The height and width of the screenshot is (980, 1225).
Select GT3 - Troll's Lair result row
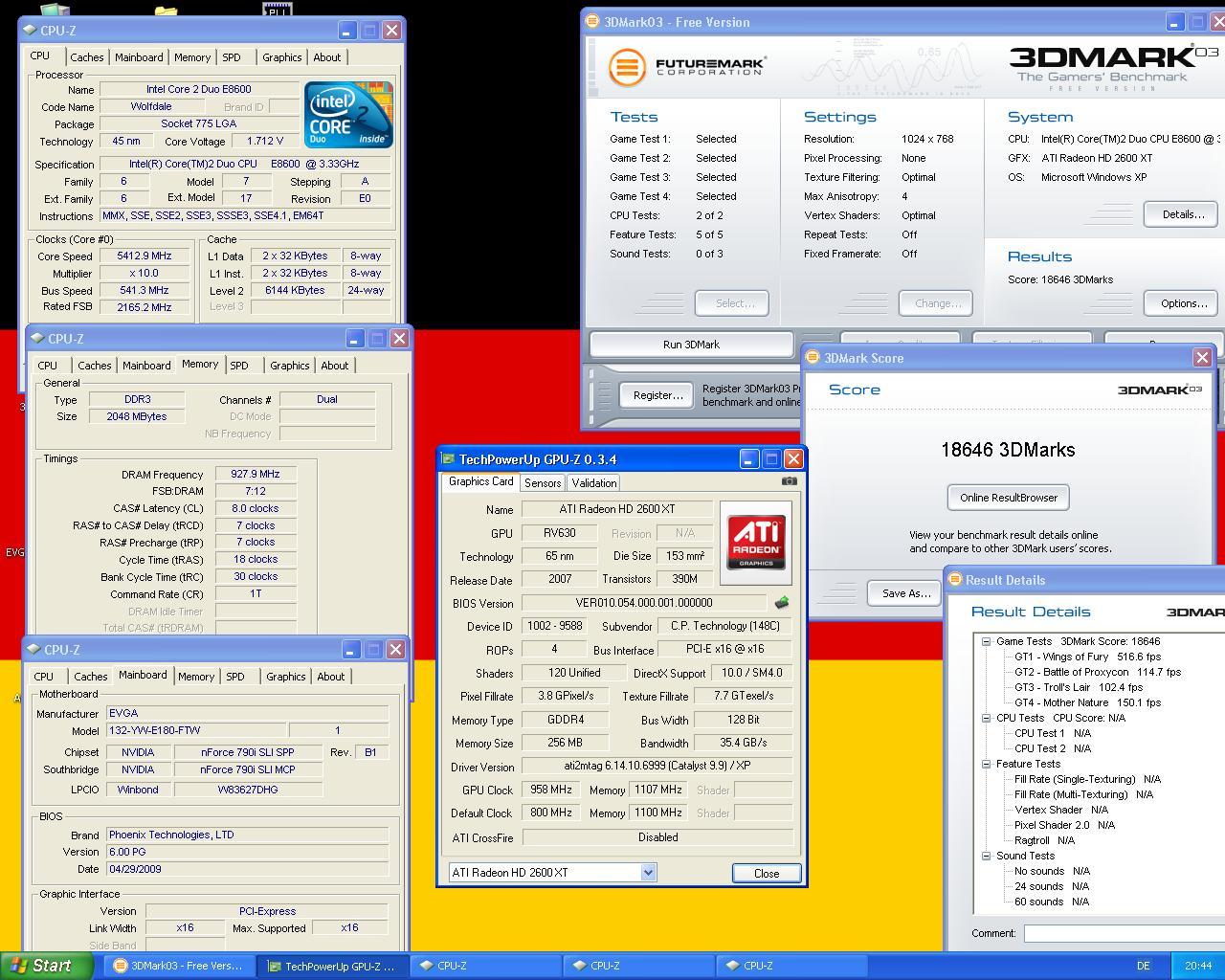[x=1079, y=687]
